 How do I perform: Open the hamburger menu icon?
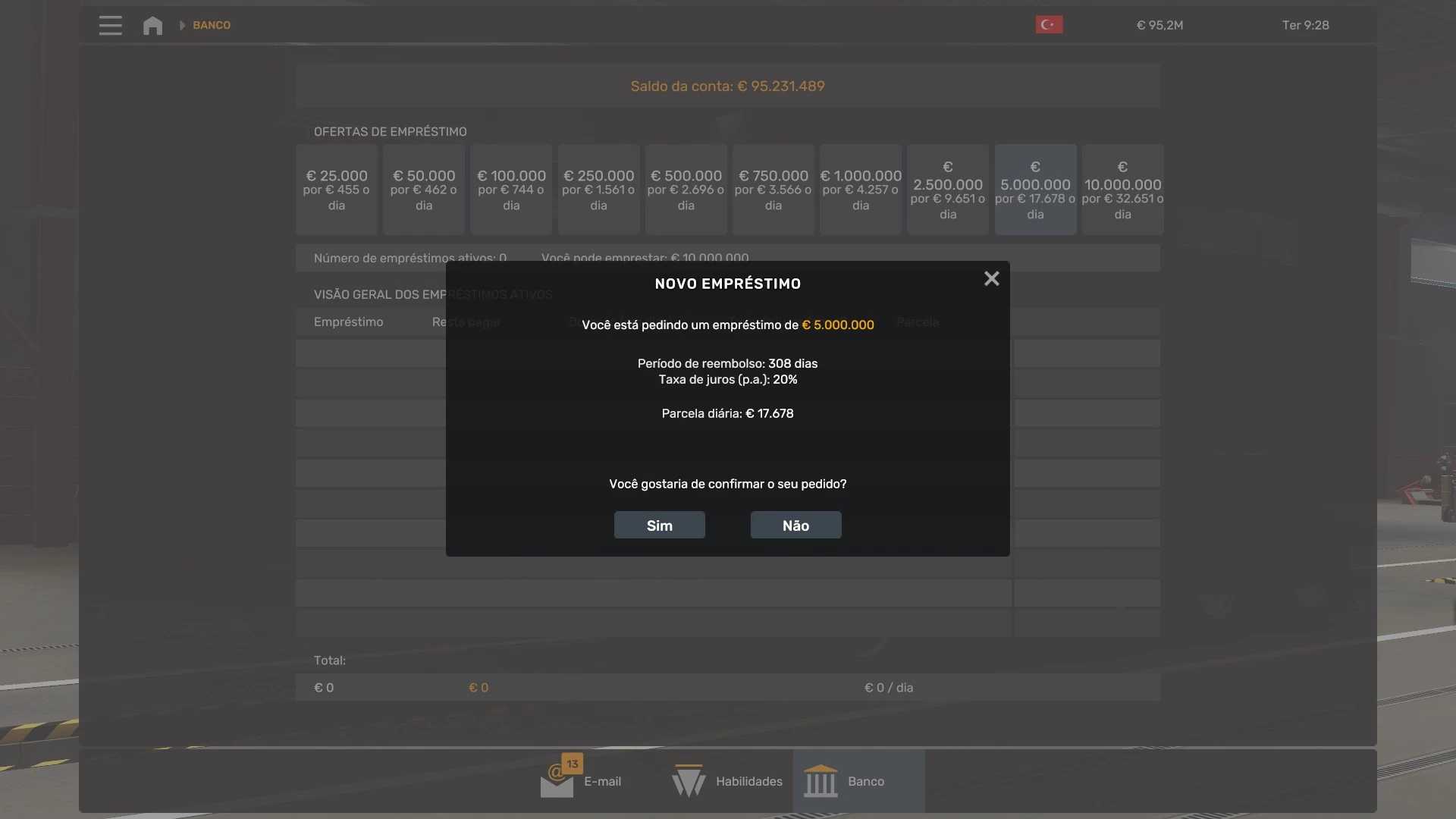coord(110,25)
